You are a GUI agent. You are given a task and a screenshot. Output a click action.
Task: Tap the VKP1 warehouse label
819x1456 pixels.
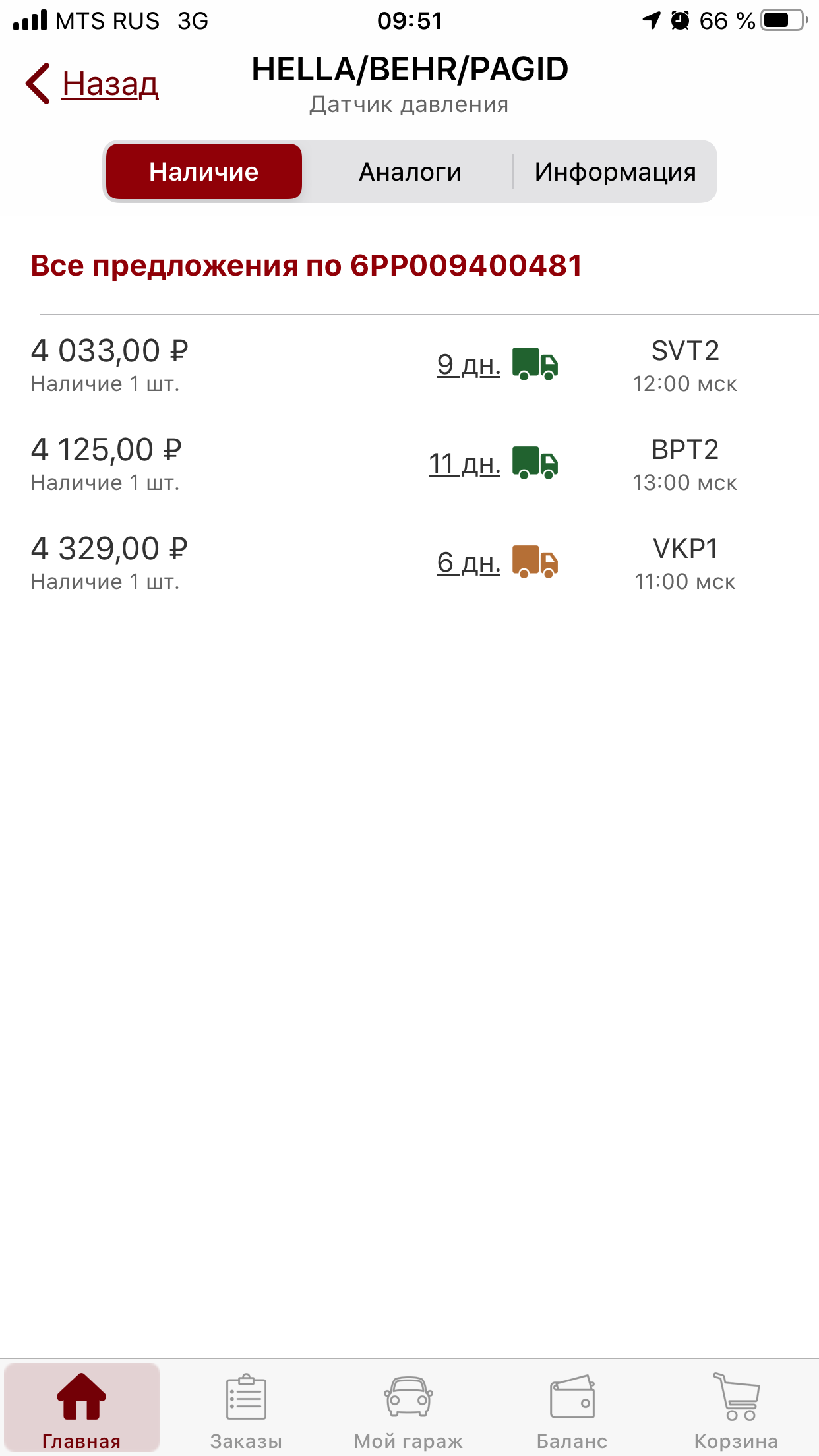(685, 549)
